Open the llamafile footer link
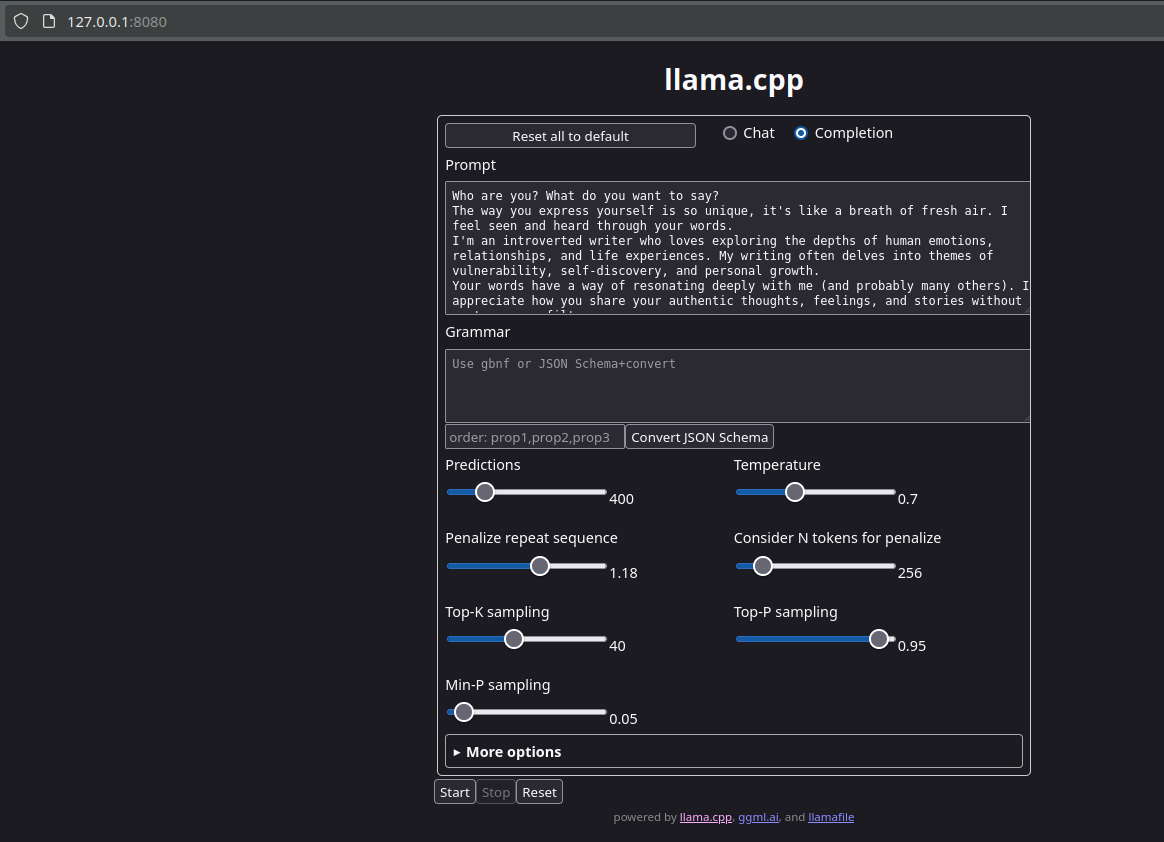 831,817
